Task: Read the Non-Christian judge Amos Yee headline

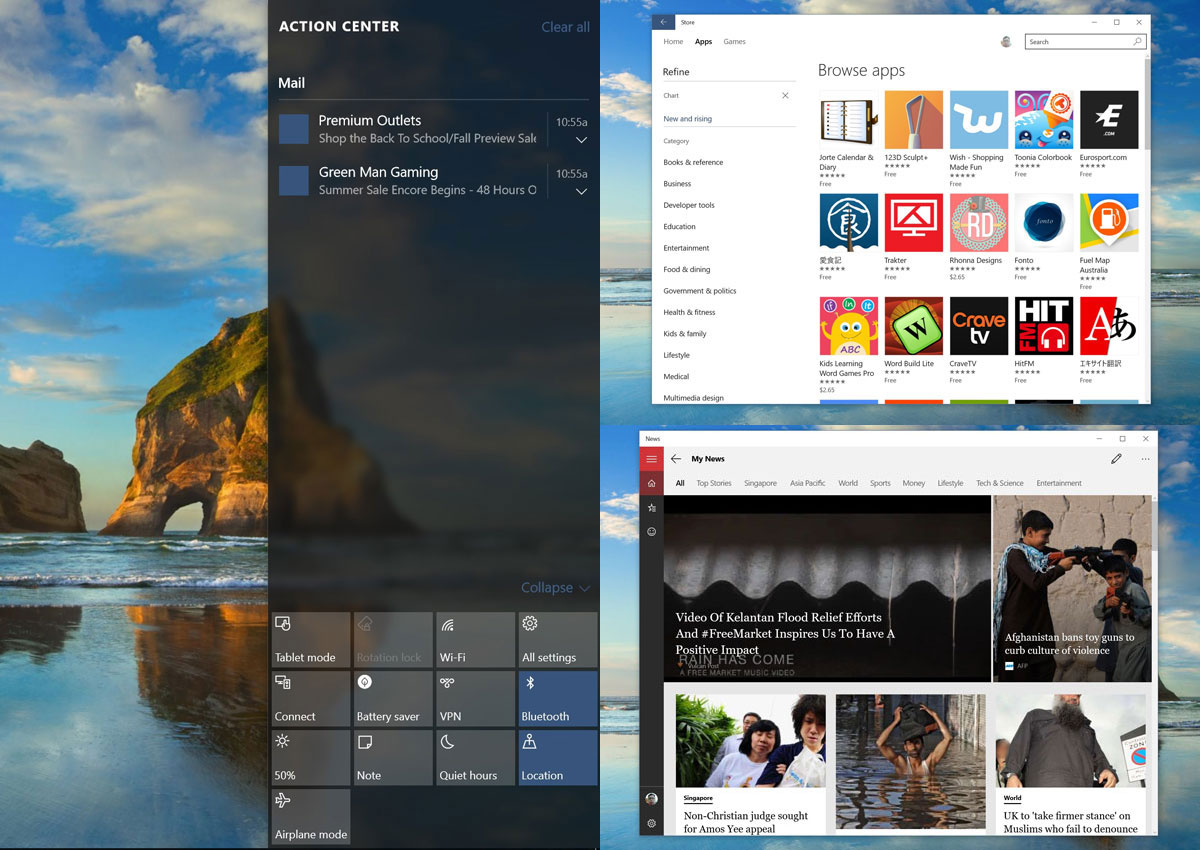Action: [746, 822]
